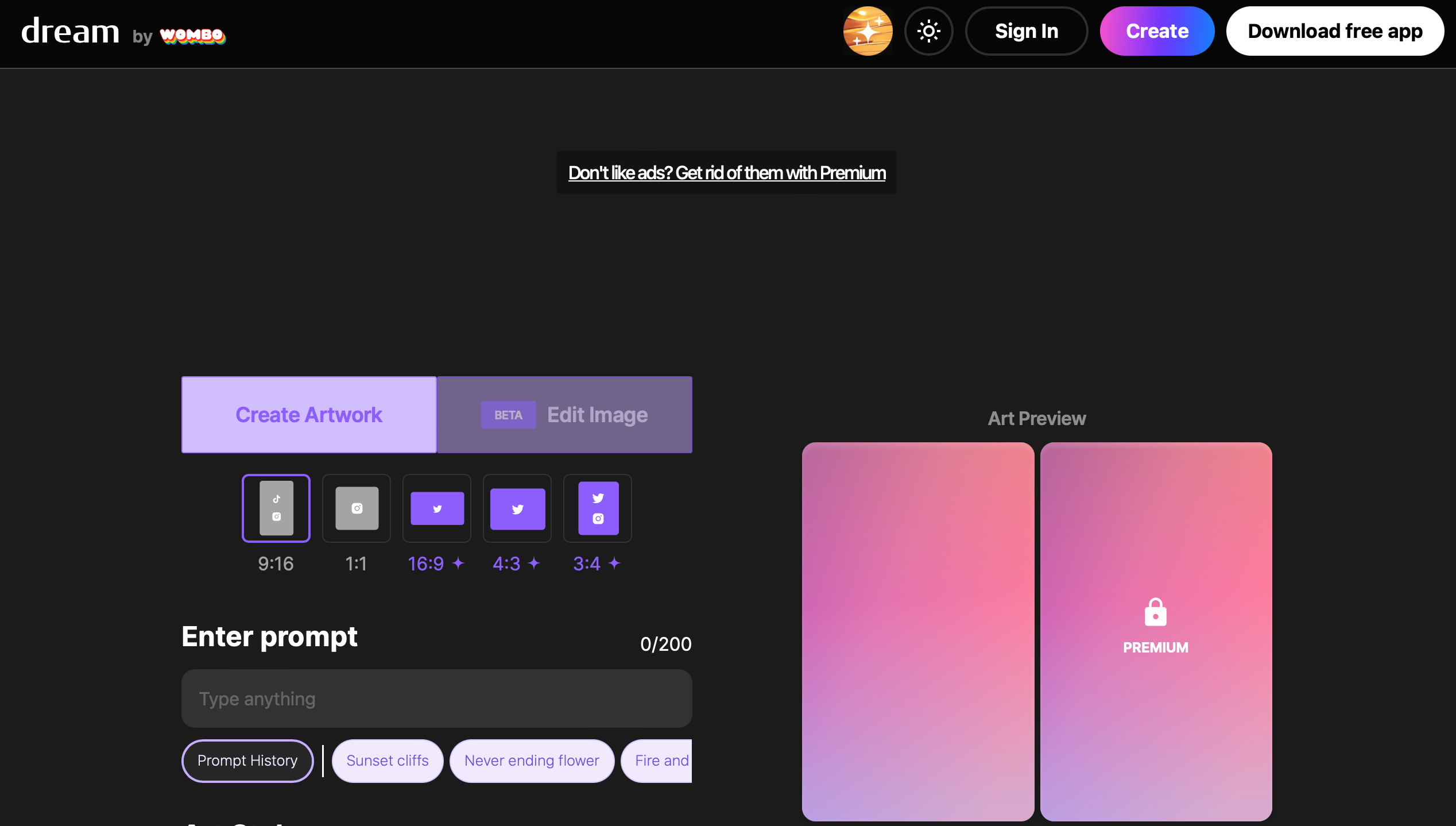1456x826 pixels.
Task: Click the orange sparkle avatar icon
Action: pyautogui.click(x=868, y=31)
